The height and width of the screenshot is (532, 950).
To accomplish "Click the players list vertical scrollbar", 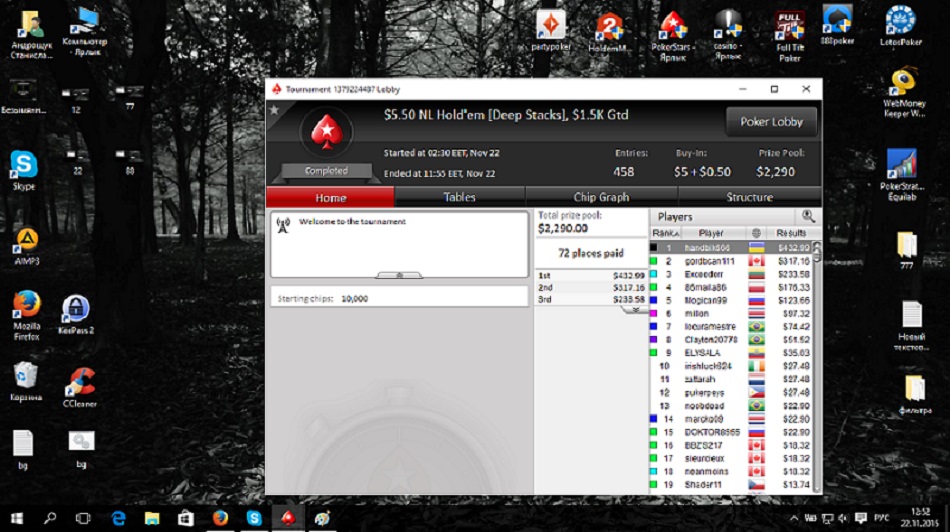I will pos(817,367).
